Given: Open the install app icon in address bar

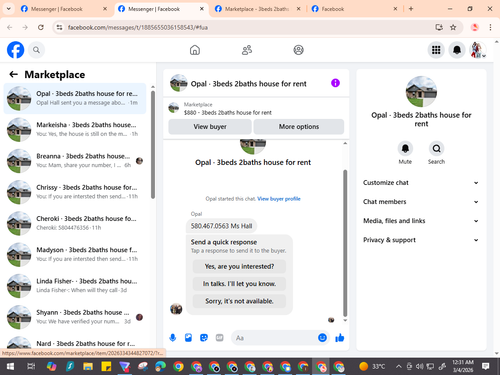Looking at the screenshot, I should click(439, 27).
